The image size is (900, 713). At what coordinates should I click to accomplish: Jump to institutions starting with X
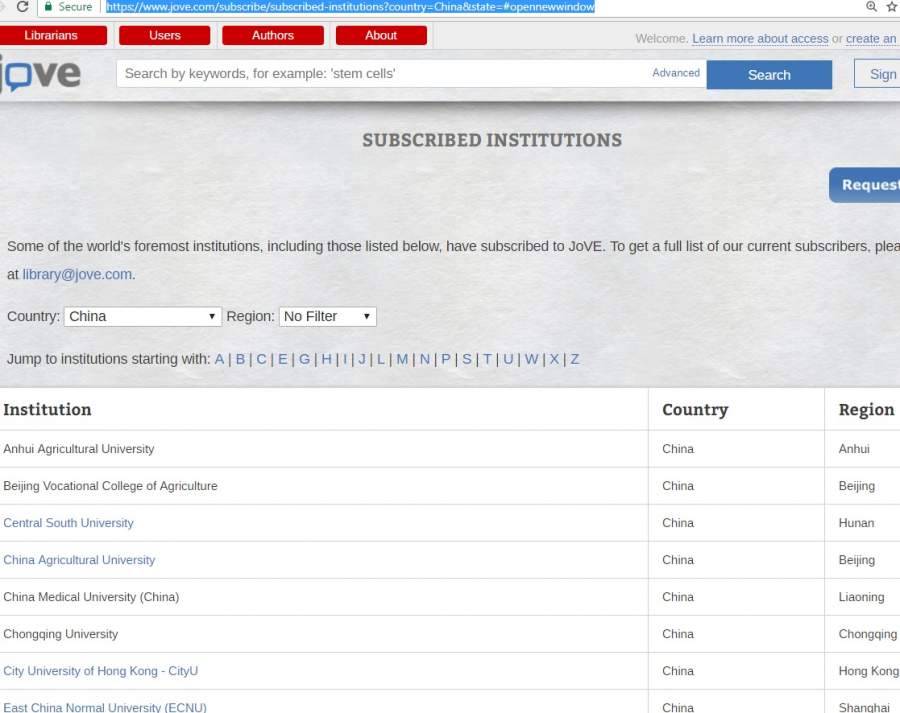pyautogui.click(x=554, y=359)
